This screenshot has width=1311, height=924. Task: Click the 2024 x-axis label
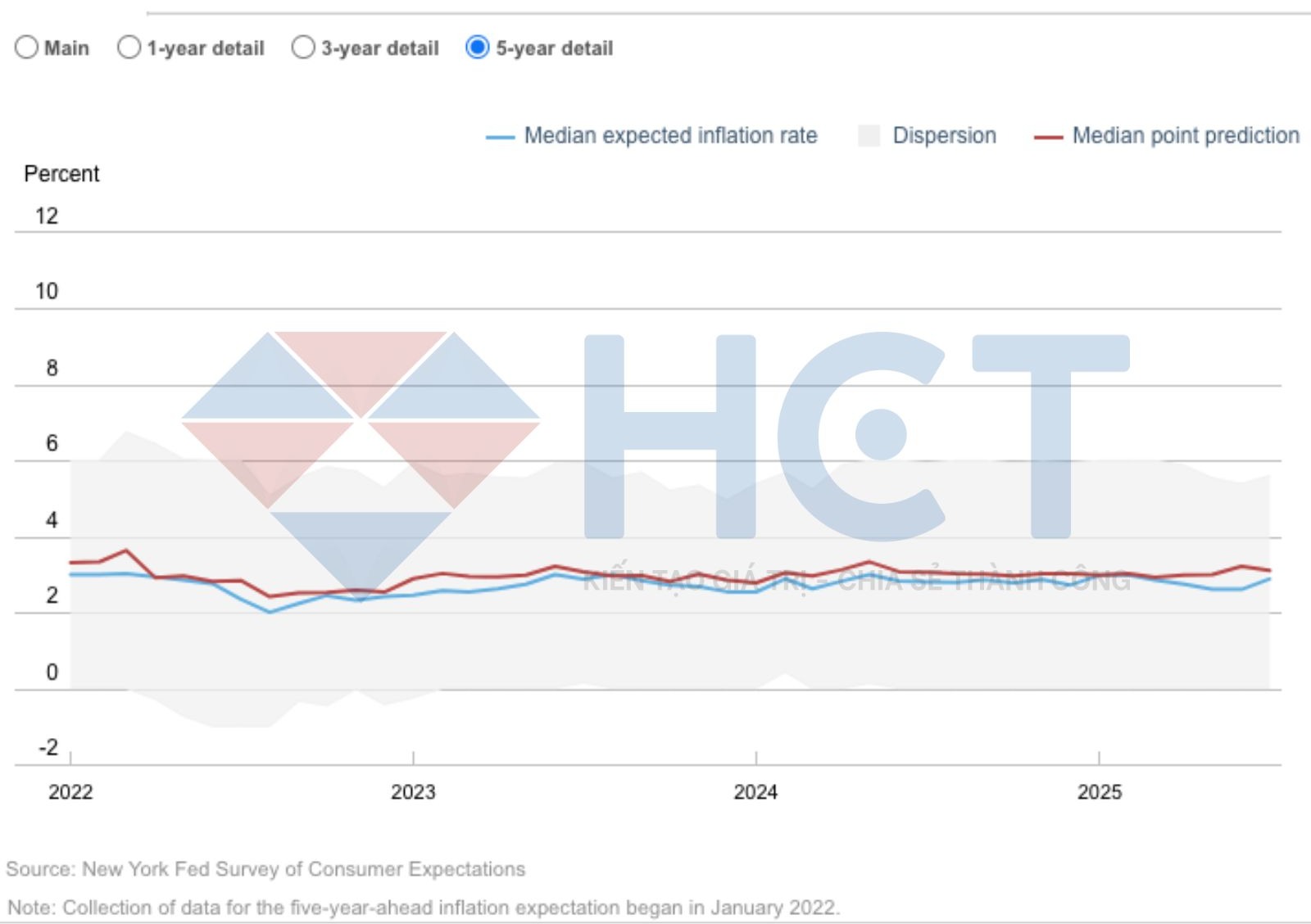point(755,792)
